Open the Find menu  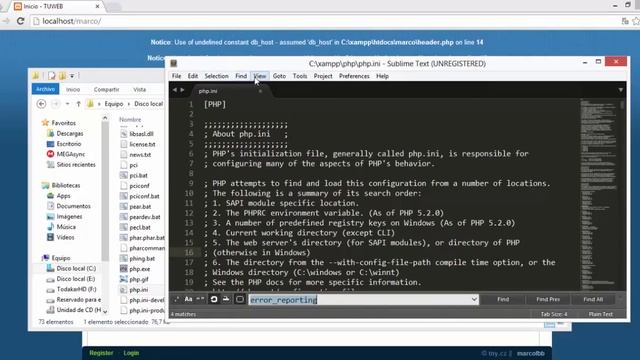pyautogui.click(x=241, y=76)
